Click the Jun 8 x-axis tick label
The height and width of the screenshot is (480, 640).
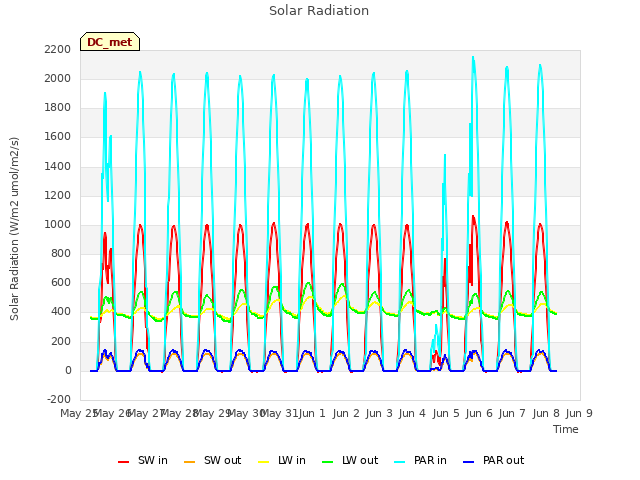546,413
